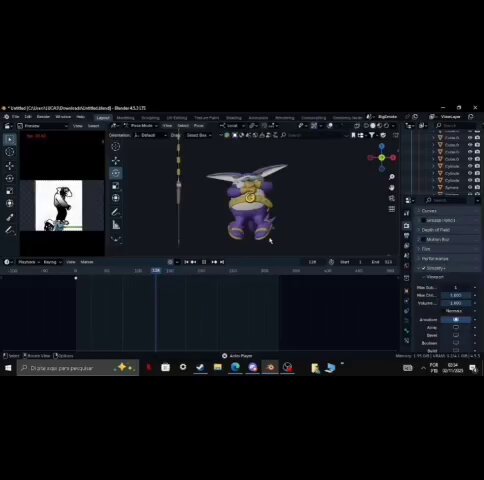Open the Pose menu in the viewport header
484x480 pixels.
[x=199, y=126]
